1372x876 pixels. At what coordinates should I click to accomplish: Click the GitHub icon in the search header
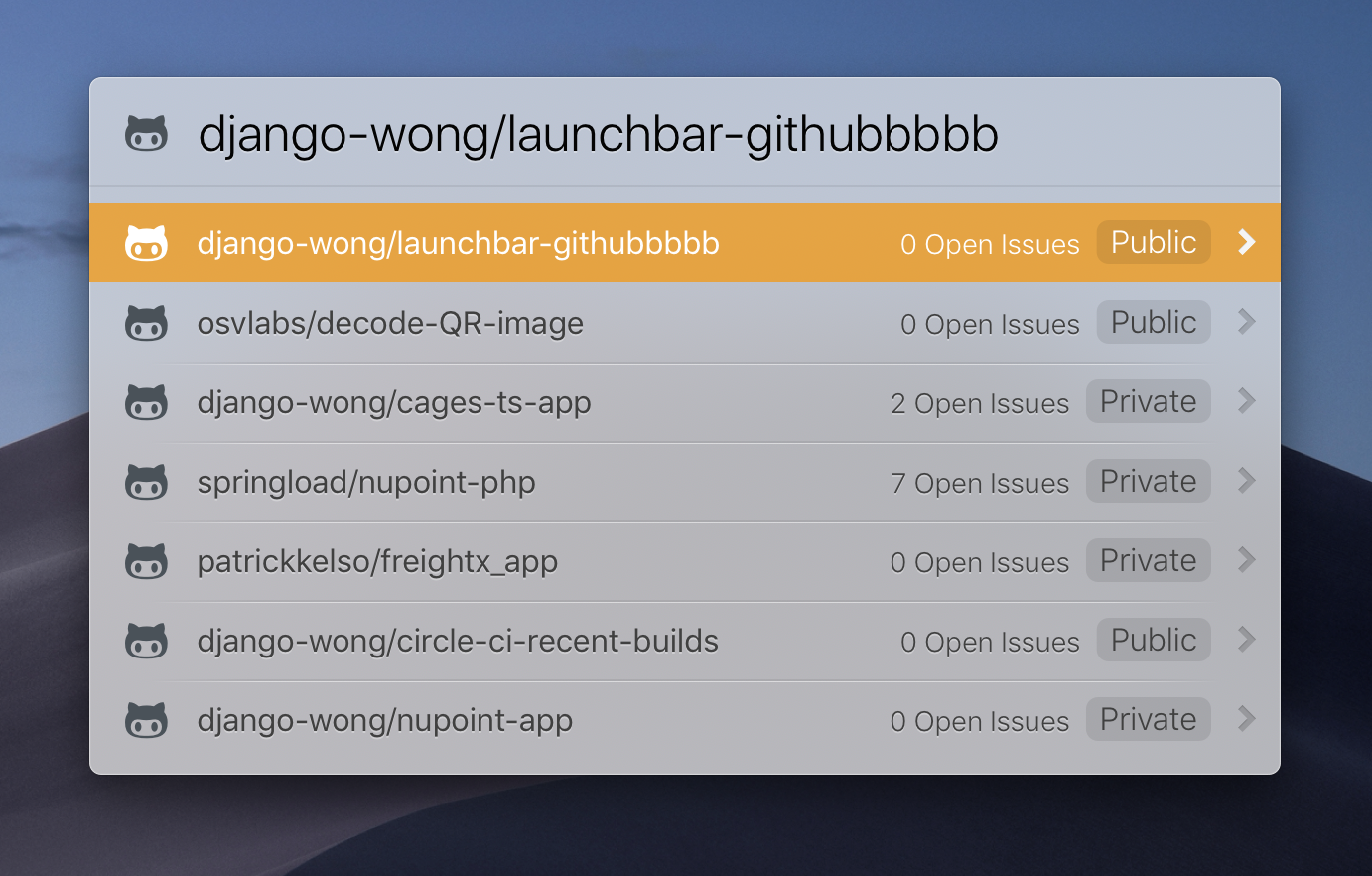pyautogui.click(x=146, y=134)
